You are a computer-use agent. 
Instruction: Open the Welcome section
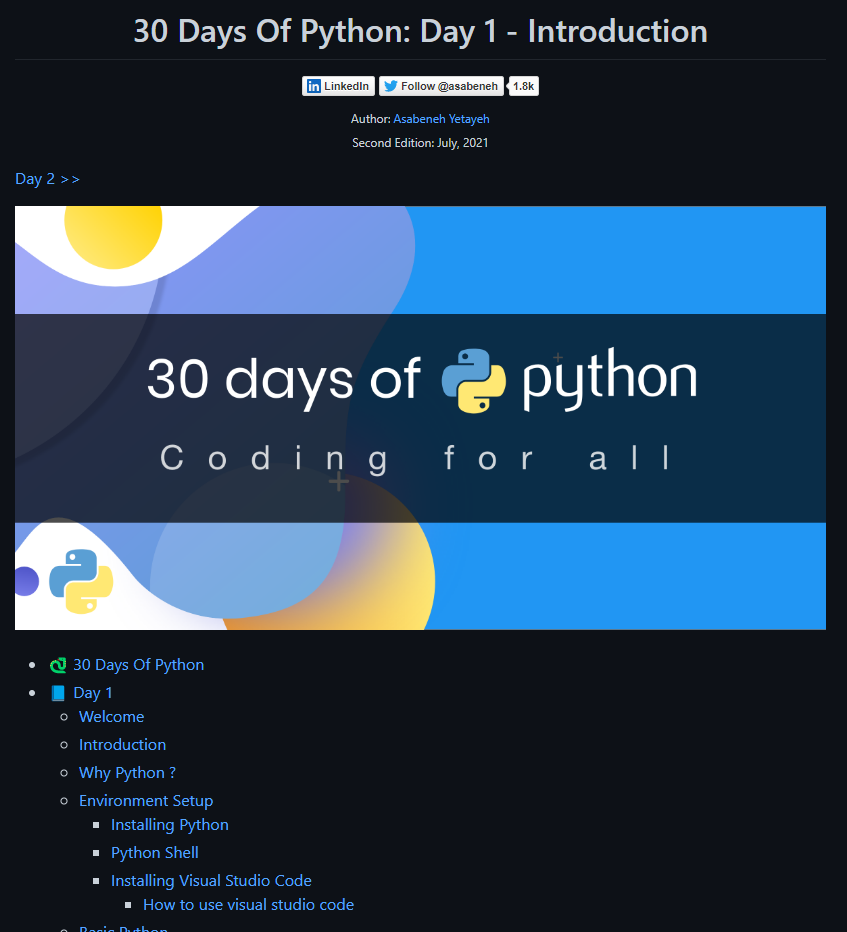coord(111,716)
